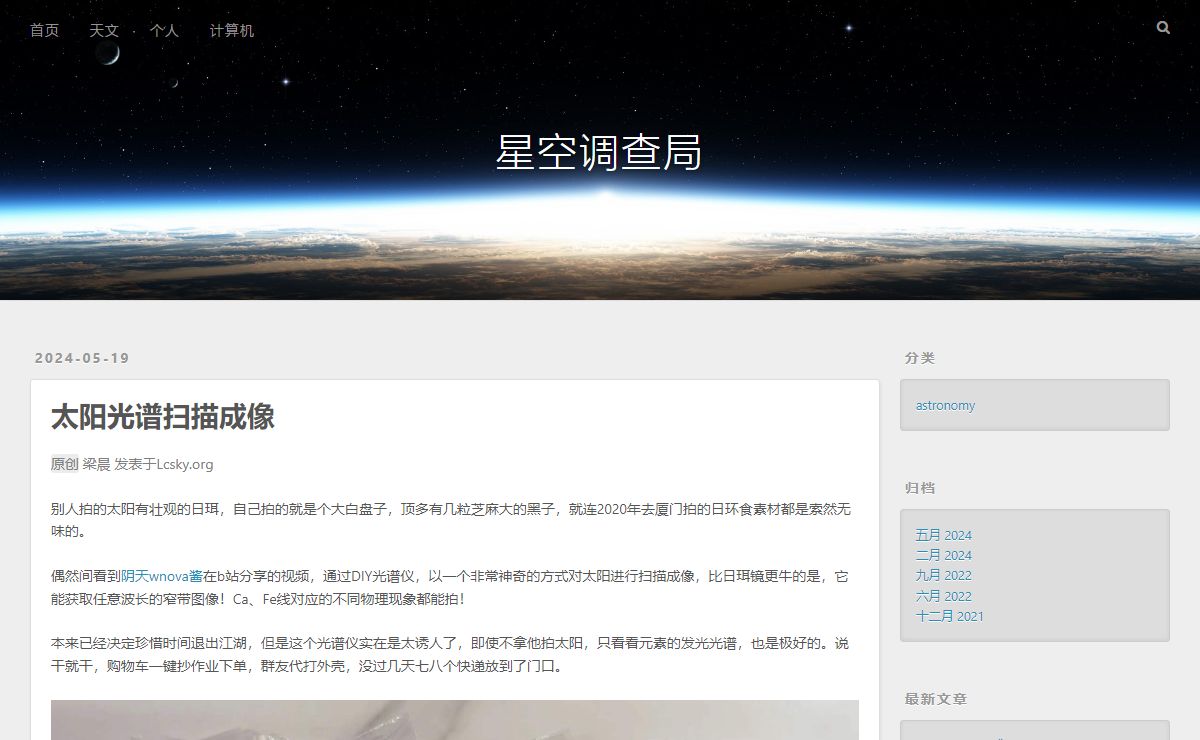This screenshot has height=740, width=1200.
Task: Open the search magnifier icon
Action: [x=1163, y=28]
